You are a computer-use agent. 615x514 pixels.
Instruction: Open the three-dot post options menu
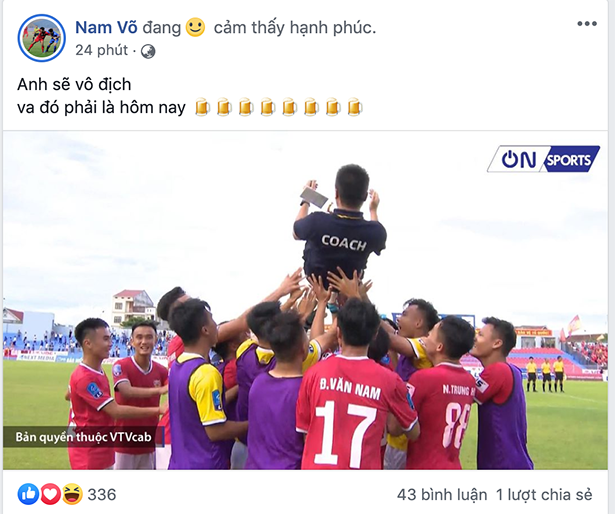[587, 24]
